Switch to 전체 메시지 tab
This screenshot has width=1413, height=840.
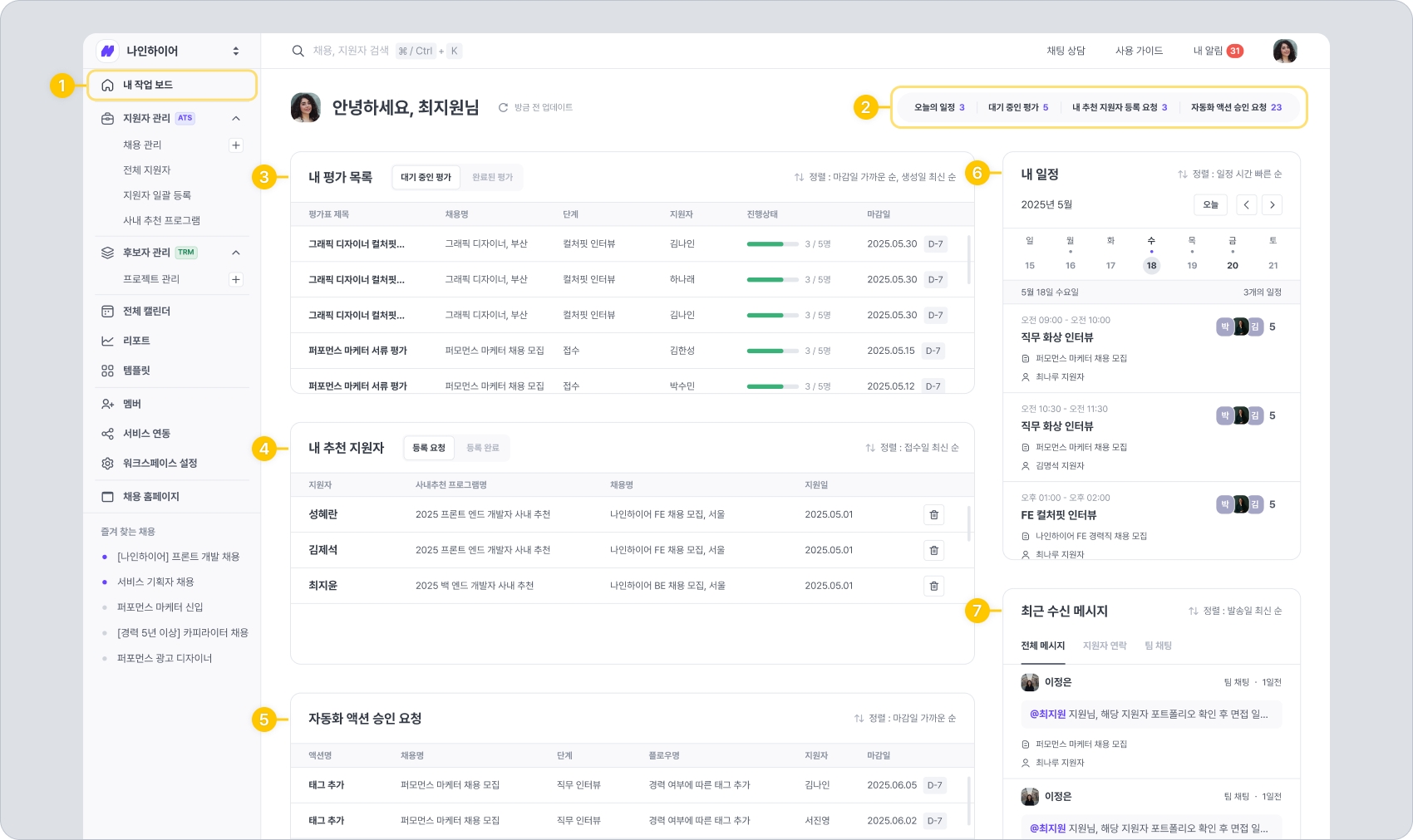(x=1042, y=646)
